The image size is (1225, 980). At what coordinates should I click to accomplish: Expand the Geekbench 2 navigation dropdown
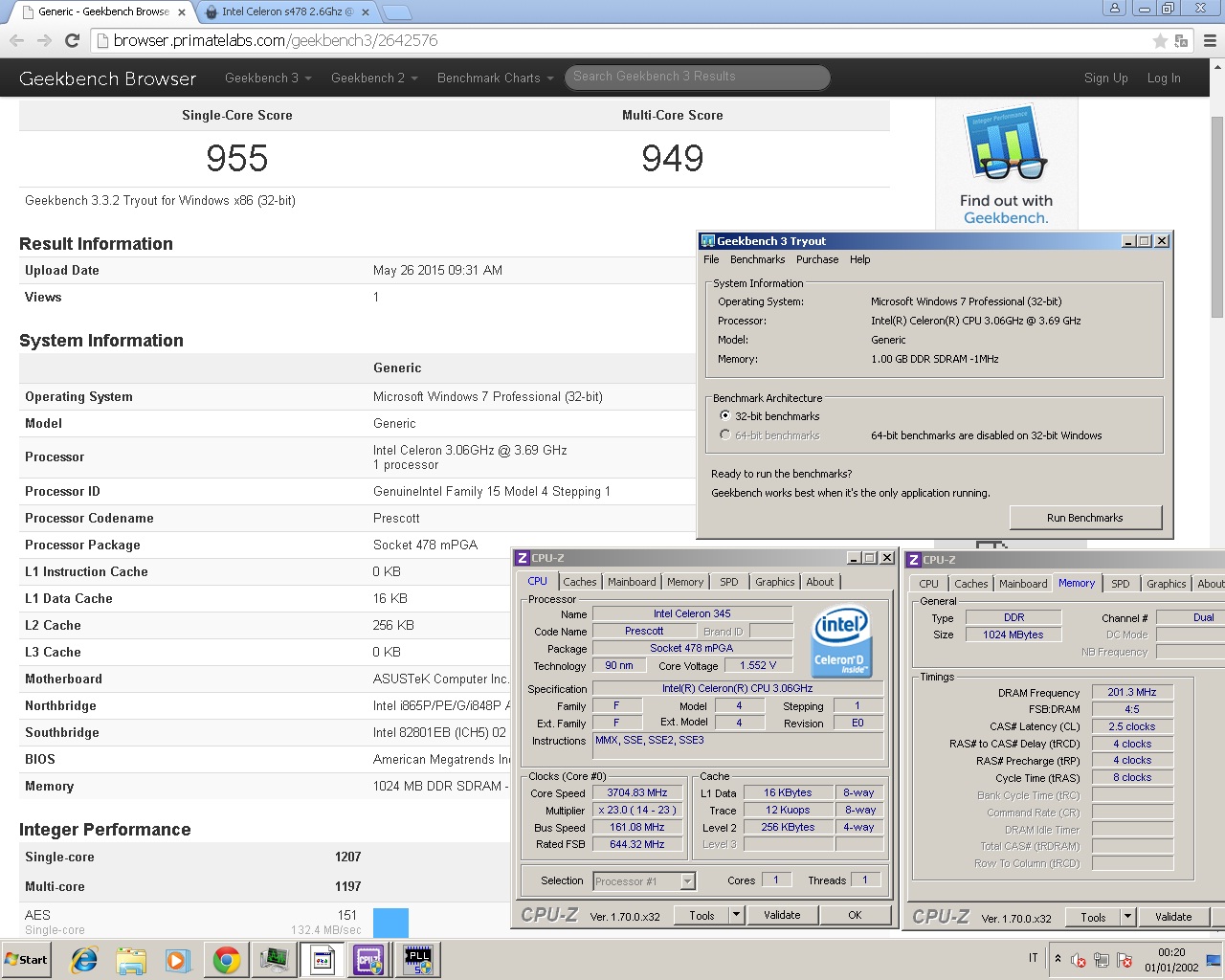[x=374, y=78]
